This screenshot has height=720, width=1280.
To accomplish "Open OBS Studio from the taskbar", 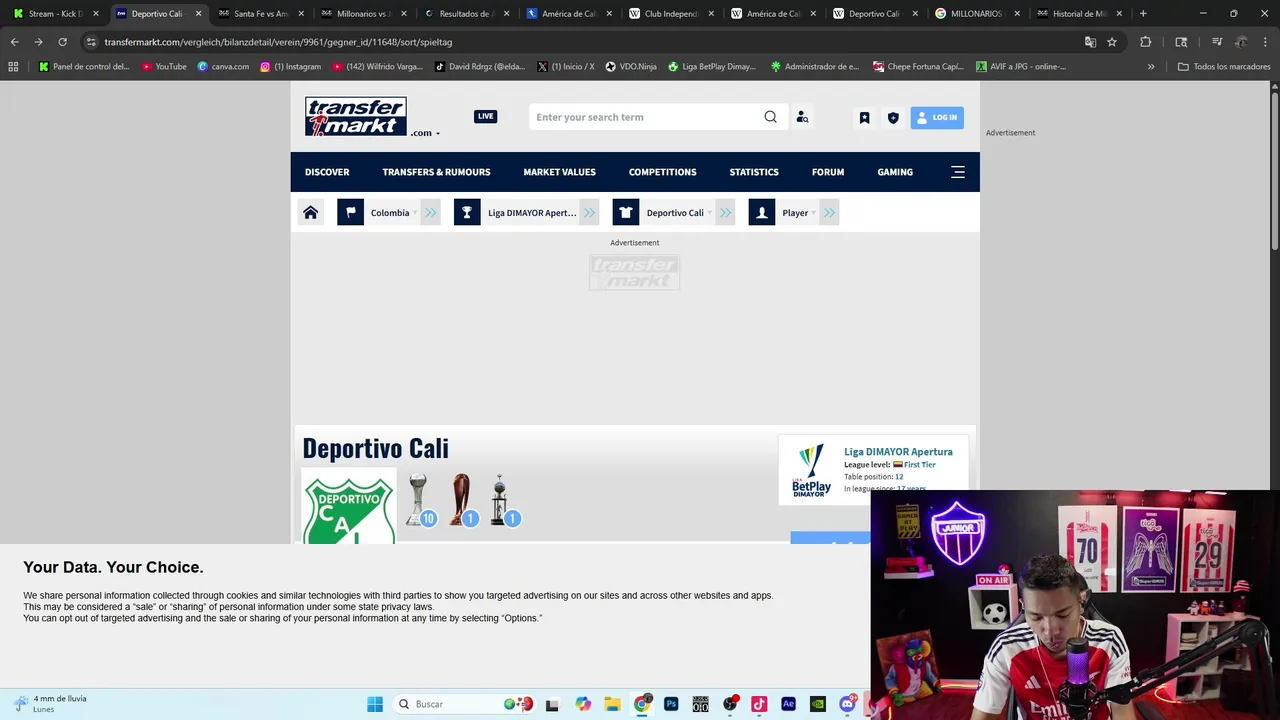I will click(x=730, y=704).
